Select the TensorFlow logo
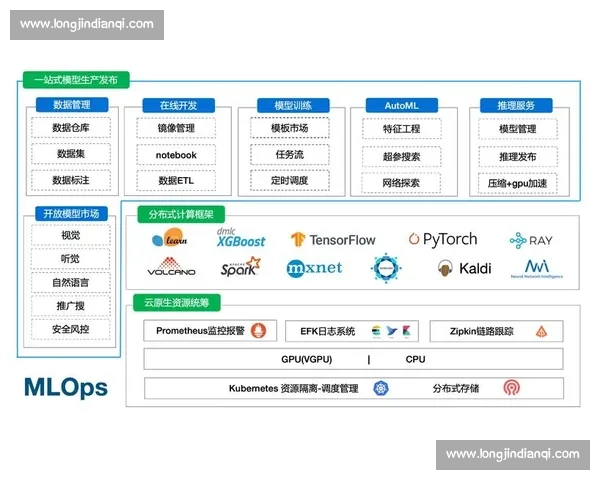 (x=333, y=240)
